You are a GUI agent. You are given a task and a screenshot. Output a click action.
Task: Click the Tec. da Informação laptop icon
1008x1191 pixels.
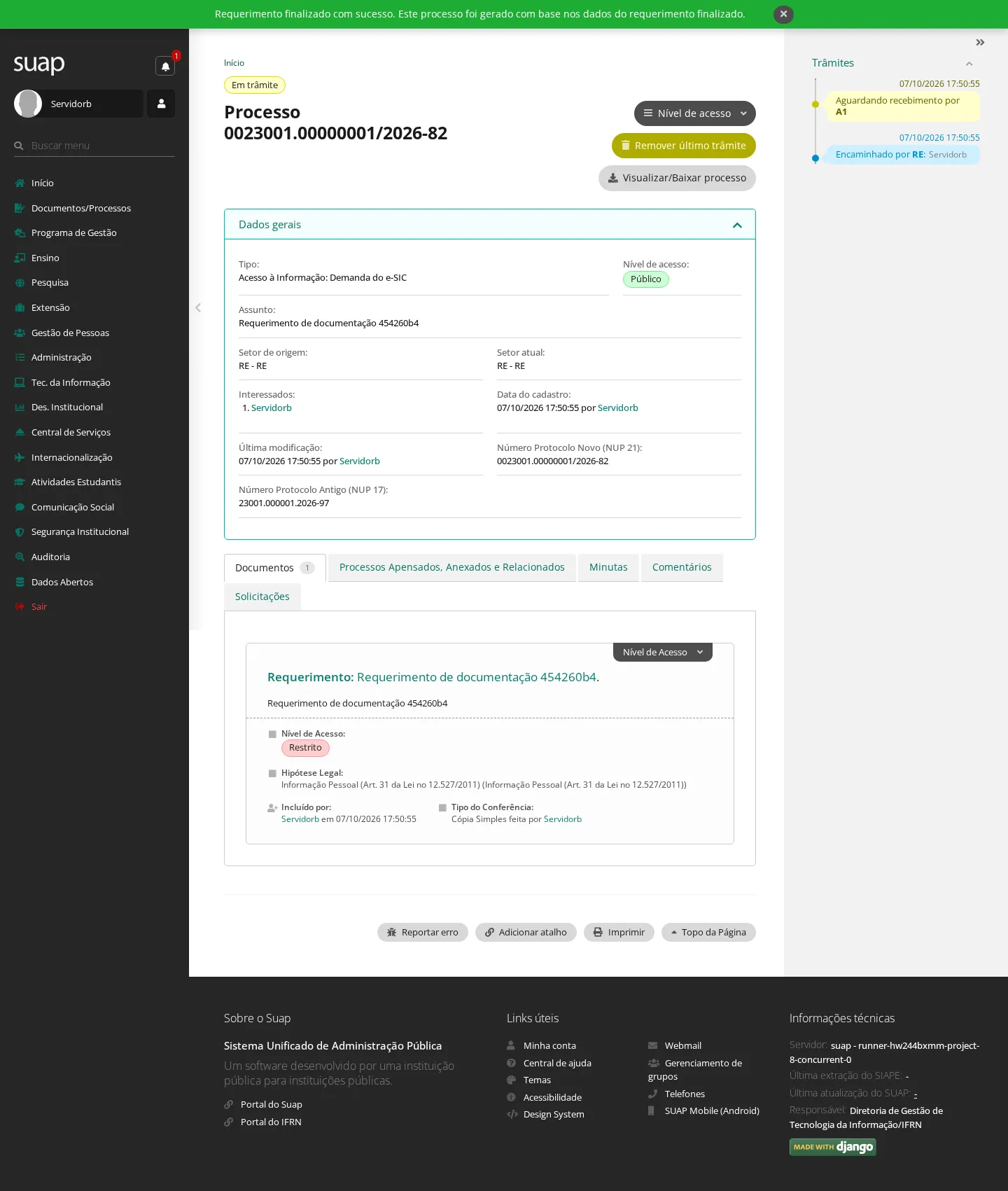pos(20,382)
